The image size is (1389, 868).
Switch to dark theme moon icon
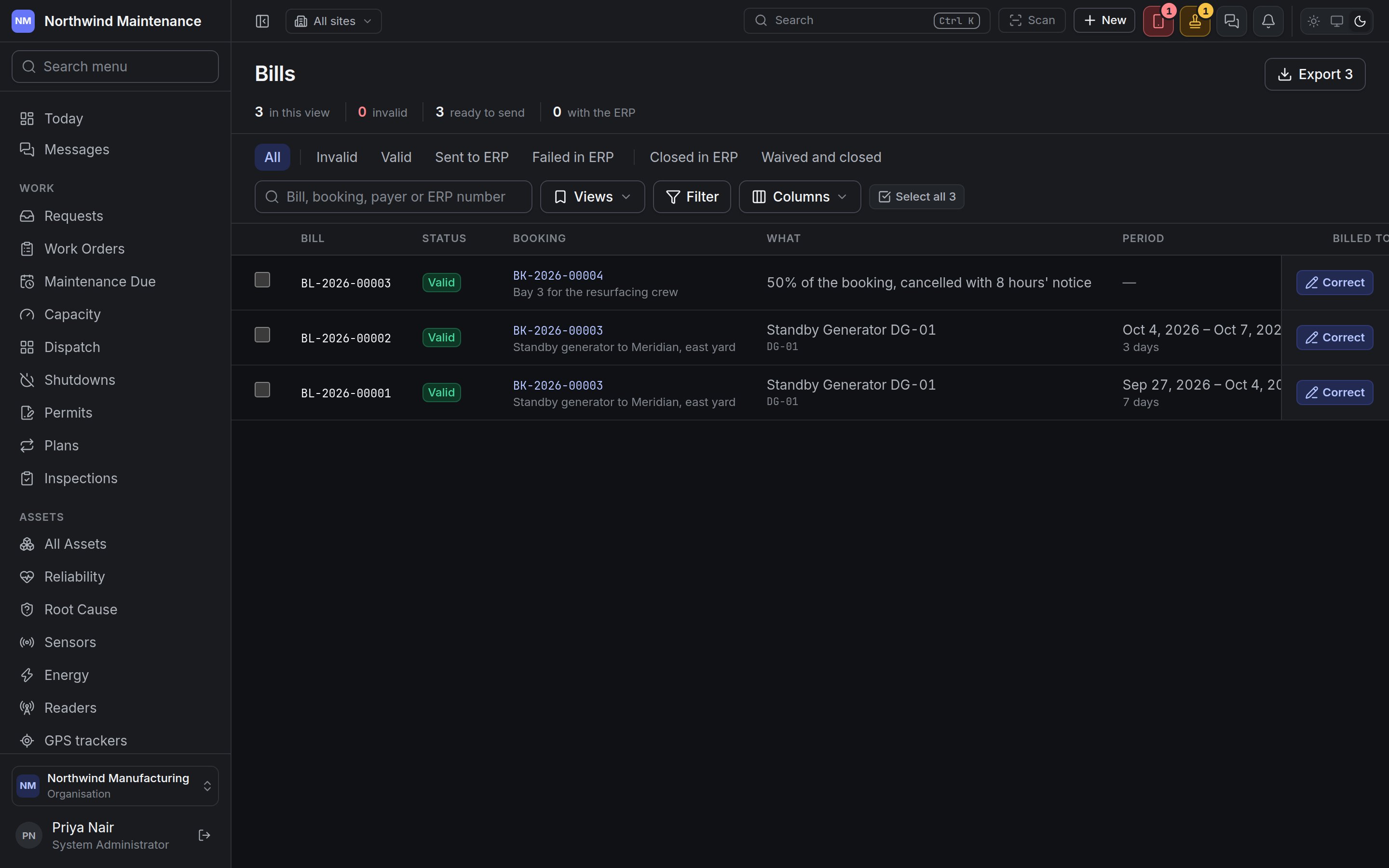(x=1360, y=21)
